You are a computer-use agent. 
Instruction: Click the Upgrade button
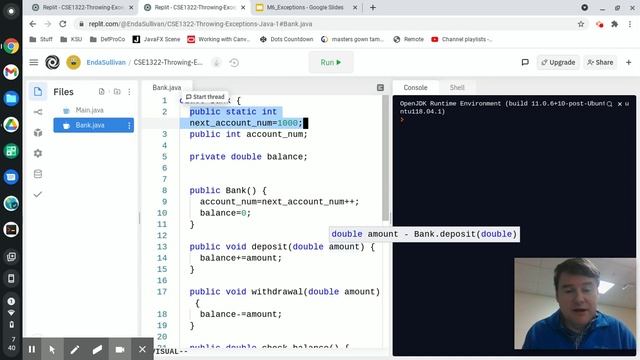(558, 62)
